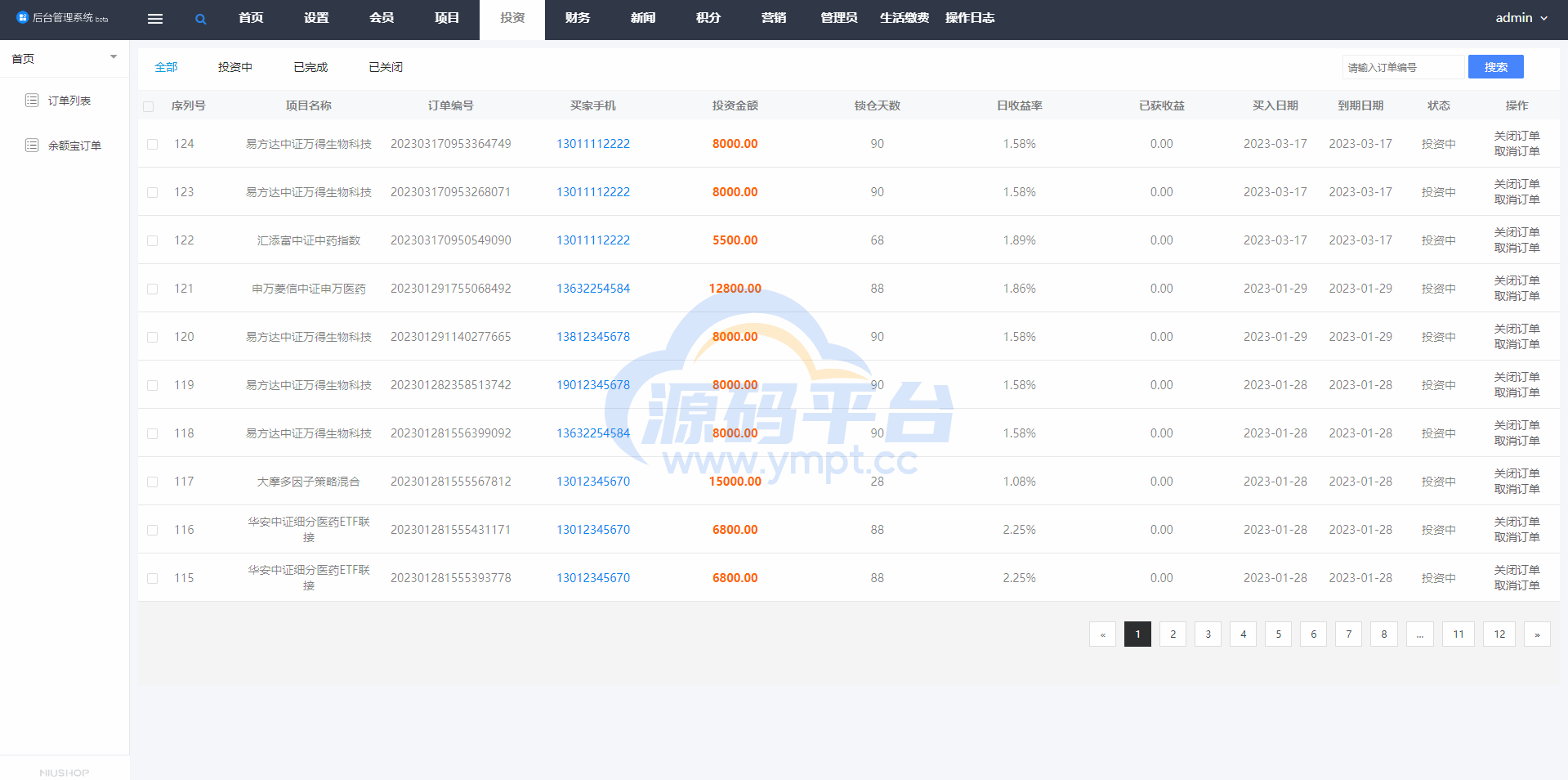Open buyer phone 13632254584 in row 121
The height and width of the screenshot is (780, 1568).
click(593, 289)
